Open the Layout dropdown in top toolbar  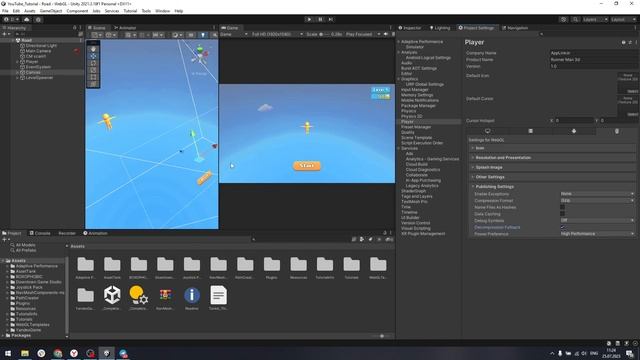(623, 19)
